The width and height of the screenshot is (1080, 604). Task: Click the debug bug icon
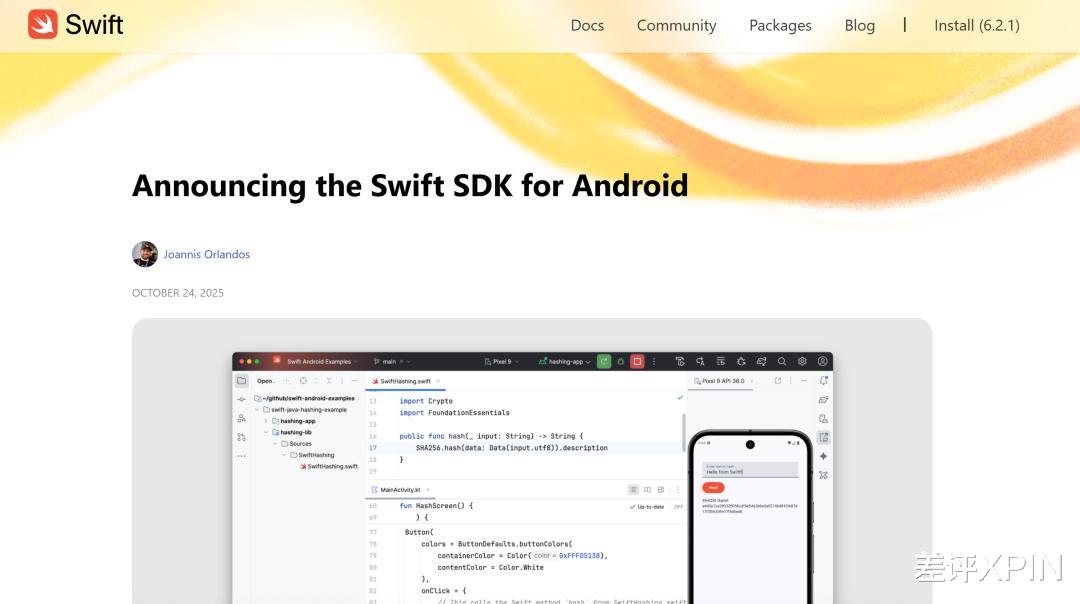pos(621,361)
